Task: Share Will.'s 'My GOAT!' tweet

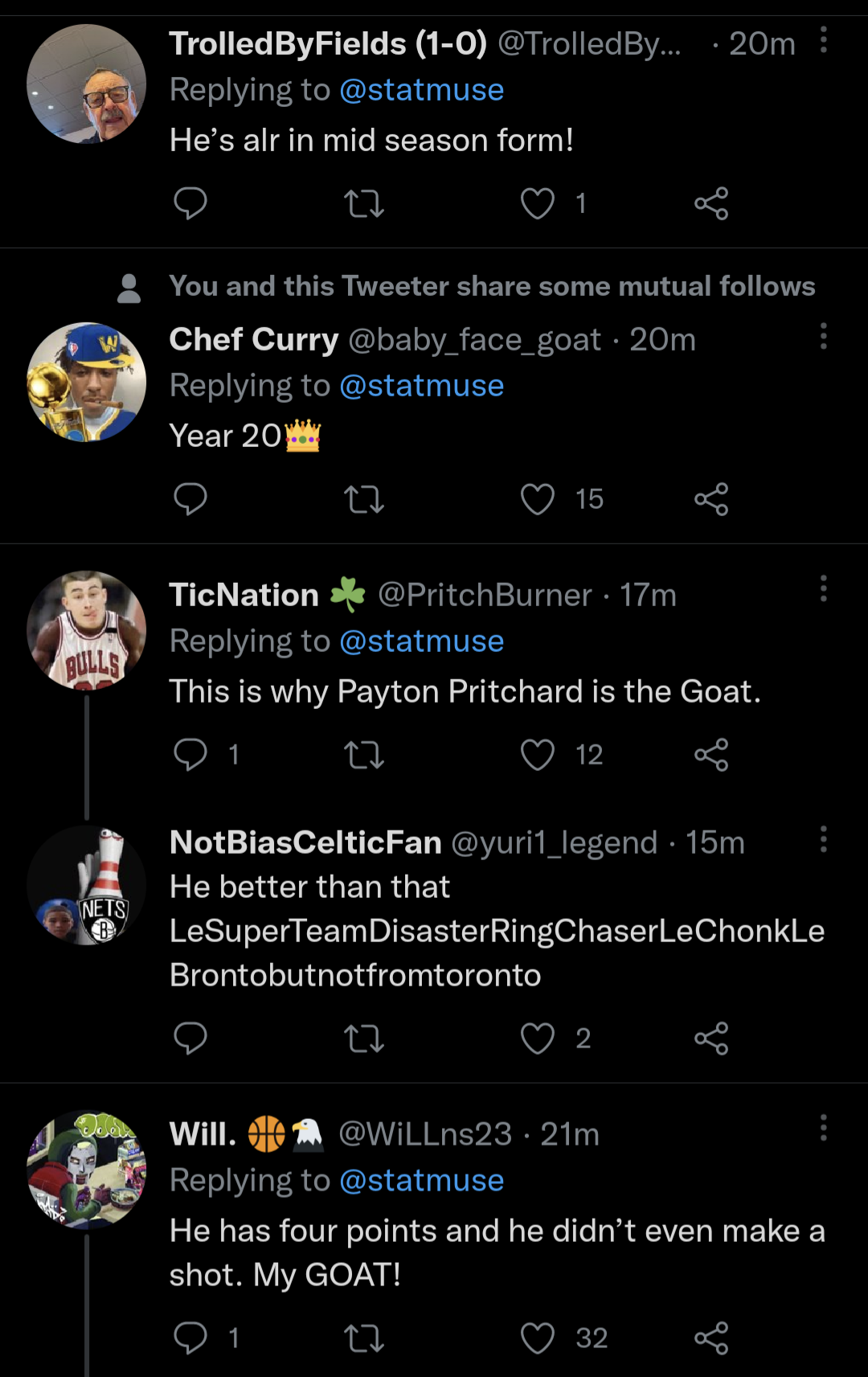Action: (711, 1338)
